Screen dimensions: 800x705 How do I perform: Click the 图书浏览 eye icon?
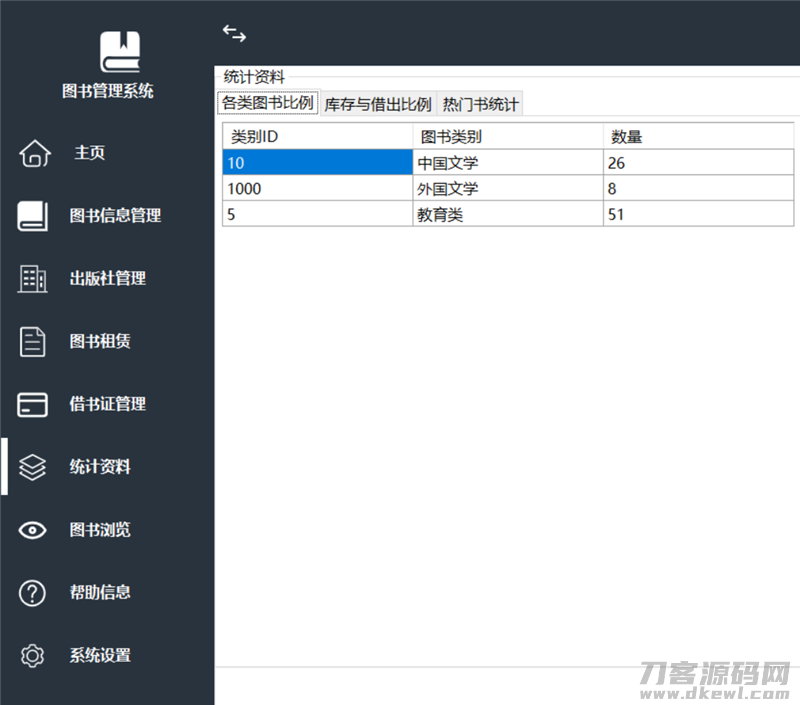tap(33, 530)
